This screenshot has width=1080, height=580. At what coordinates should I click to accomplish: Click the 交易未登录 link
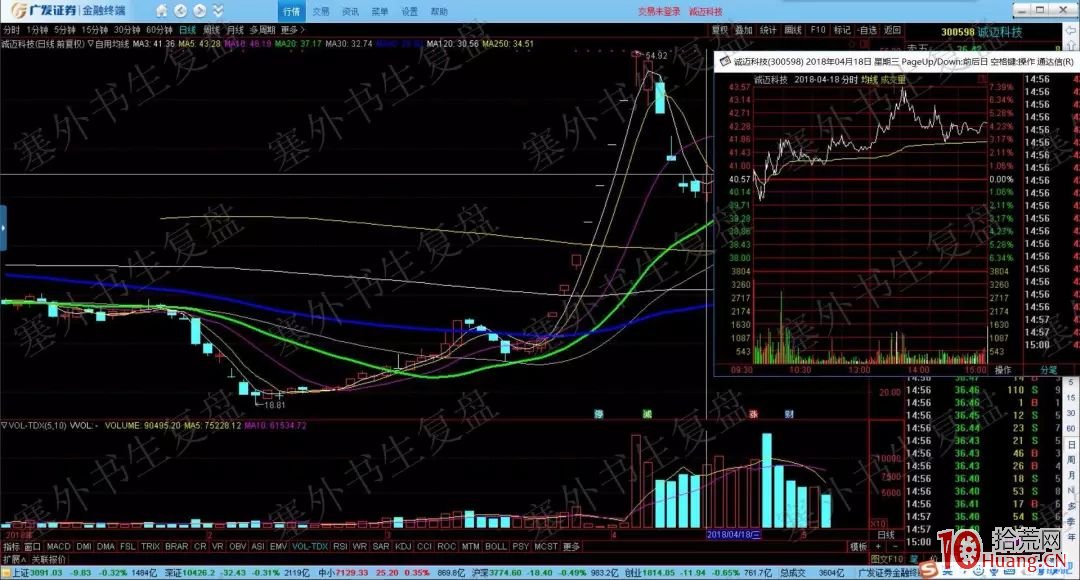(658, 12)
